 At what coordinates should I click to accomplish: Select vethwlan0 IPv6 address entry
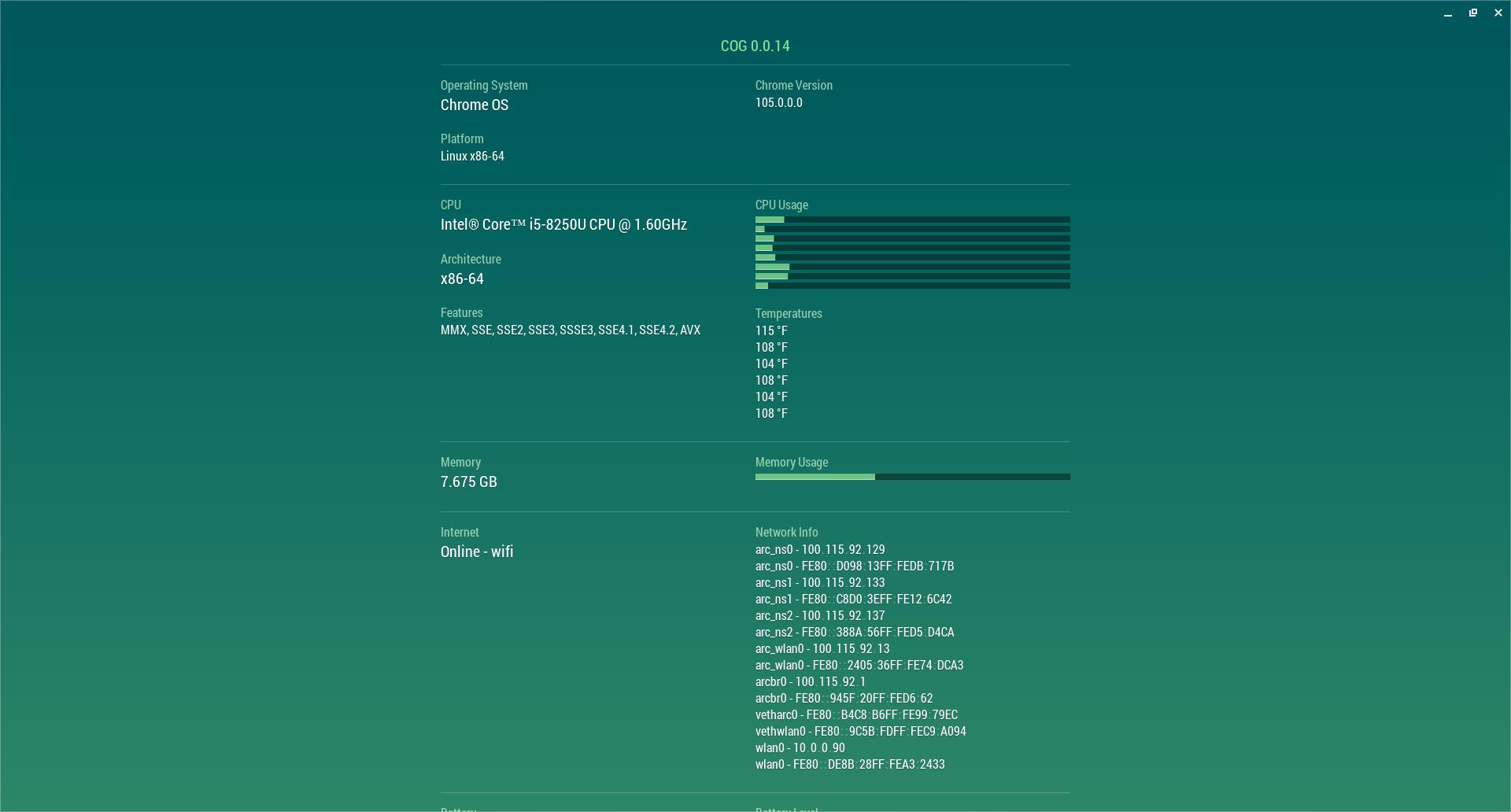[861, 731]
